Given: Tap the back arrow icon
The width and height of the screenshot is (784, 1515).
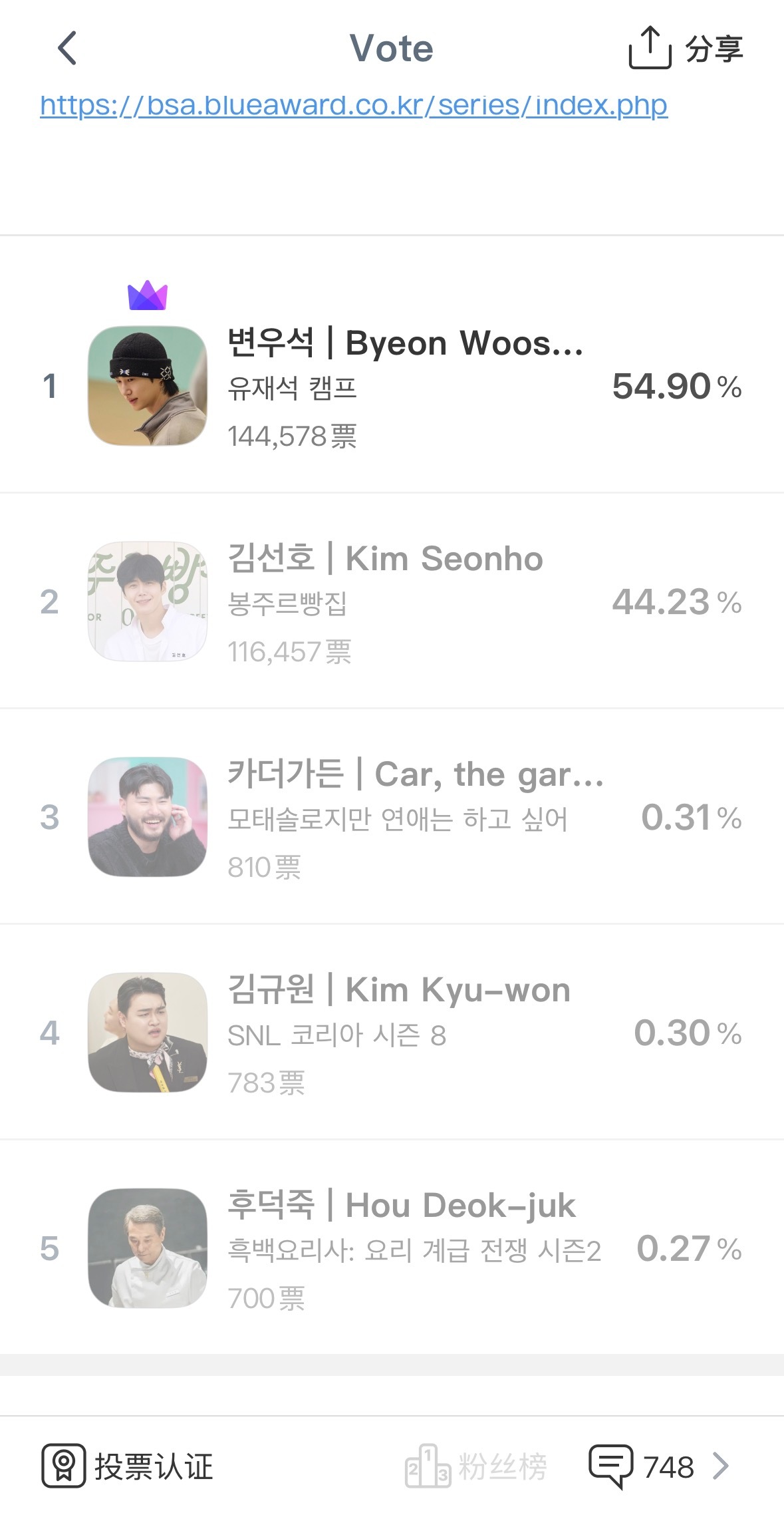Looking at the screenshot, I should pyautogui.click(x=67, y=48).
